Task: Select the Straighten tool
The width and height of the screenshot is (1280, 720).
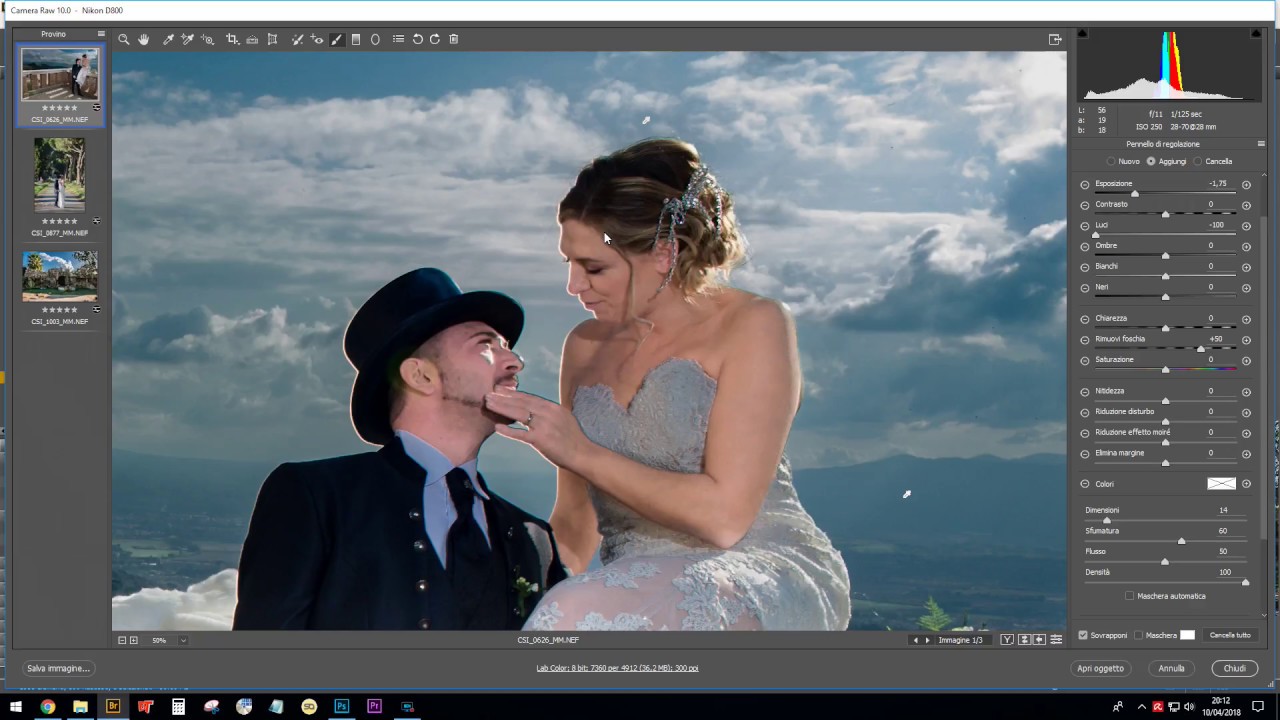Action: [x=252, y=39]
